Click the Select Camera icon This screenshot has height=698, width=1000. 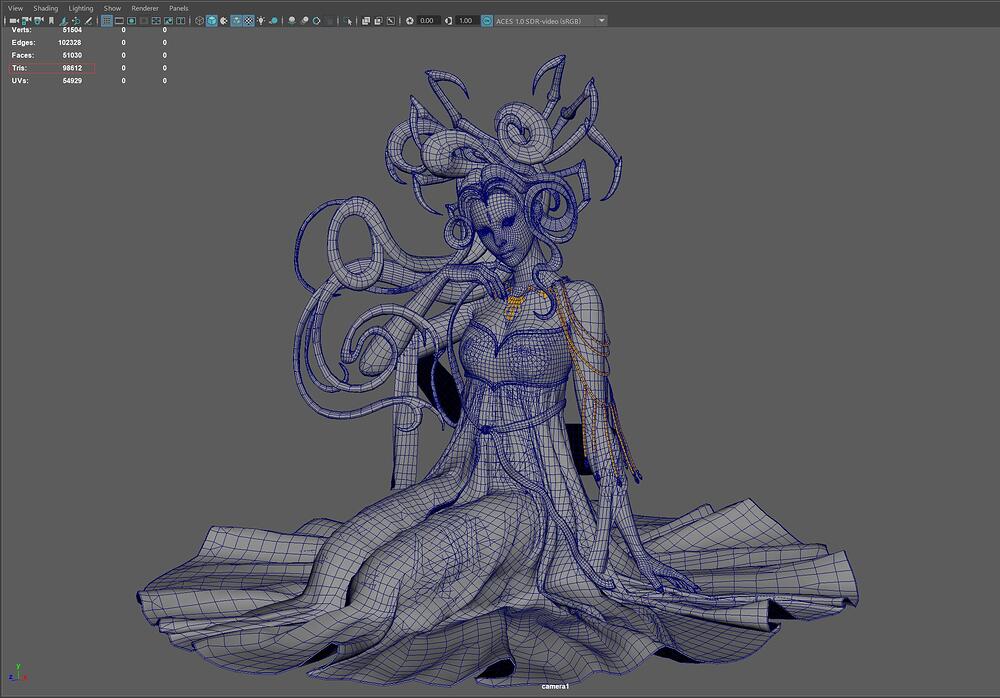(13, 20)
